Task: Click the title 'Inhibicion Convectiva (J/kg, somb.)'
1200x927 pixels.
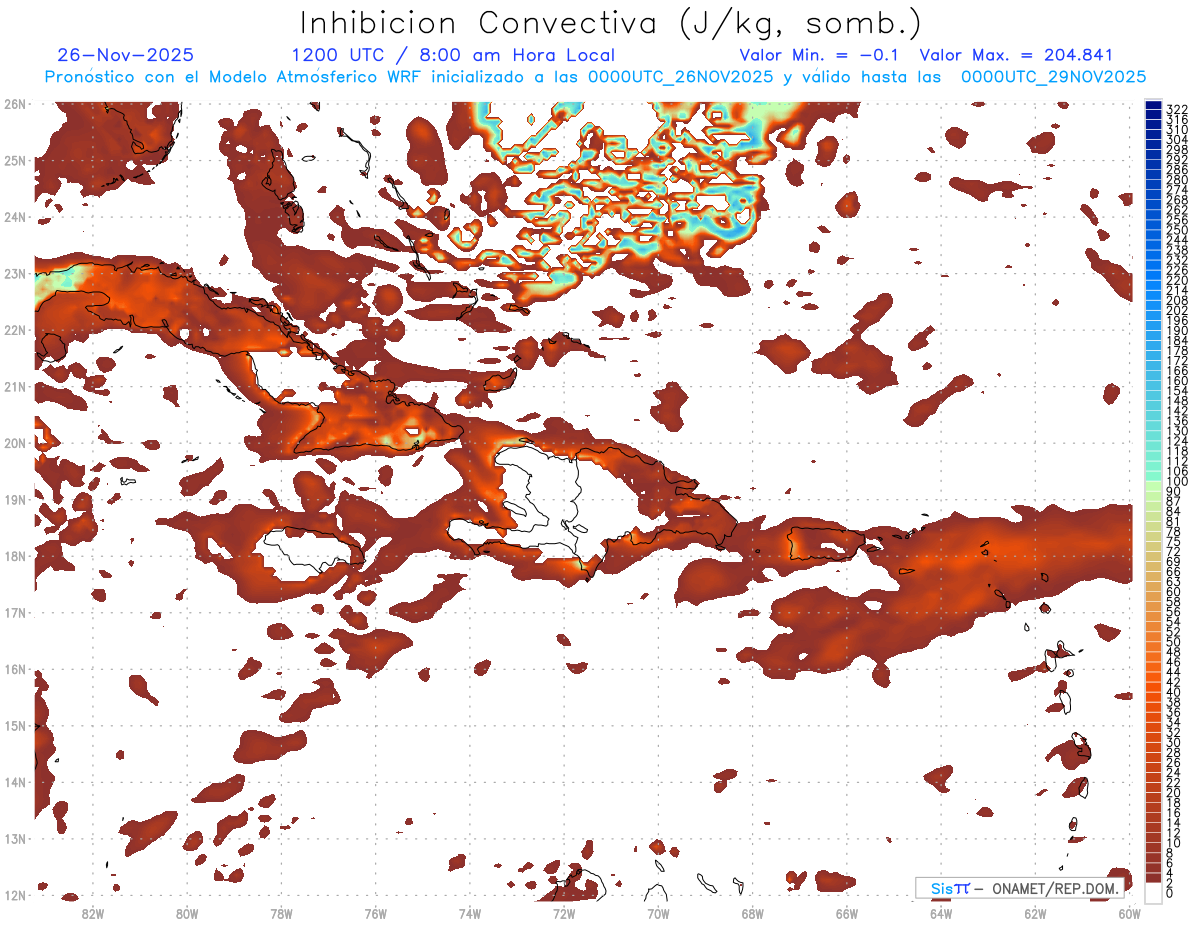Action: coord(612,23)
